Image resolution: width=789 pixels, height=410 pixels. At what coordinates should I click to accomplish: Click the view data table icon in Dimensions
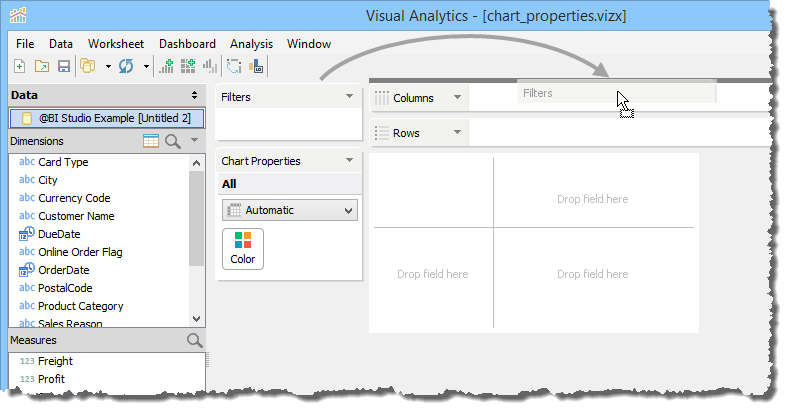[x=151, y=142]
